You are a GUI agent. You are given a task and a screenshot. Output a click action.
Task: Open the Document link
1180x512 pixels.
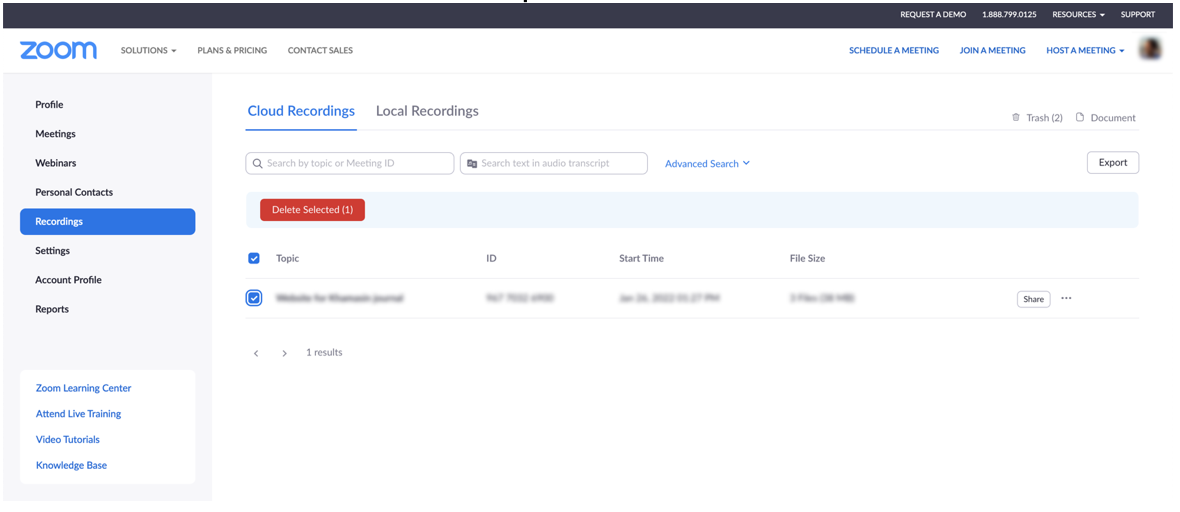point(1105,117)
